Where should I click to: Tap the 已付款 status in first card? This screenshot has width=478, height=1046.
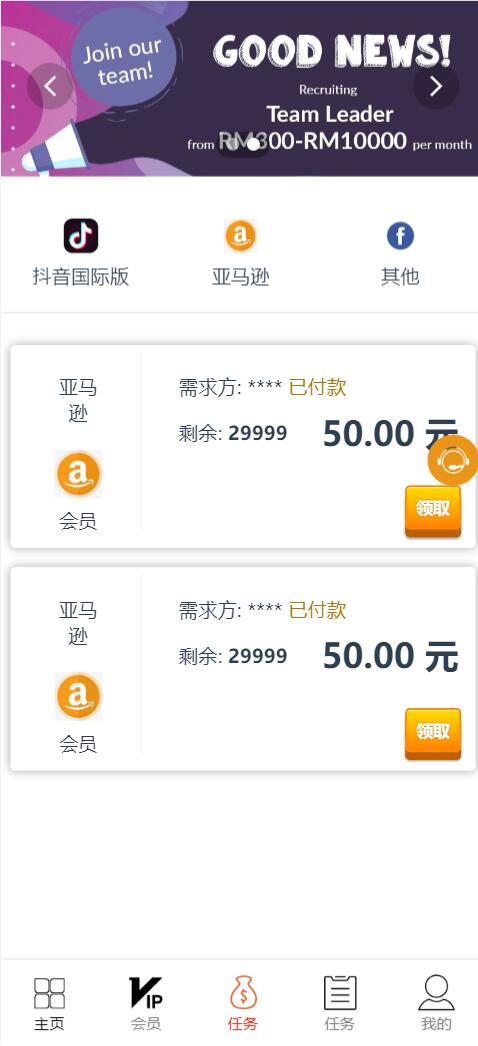click(x=317, y=387)
